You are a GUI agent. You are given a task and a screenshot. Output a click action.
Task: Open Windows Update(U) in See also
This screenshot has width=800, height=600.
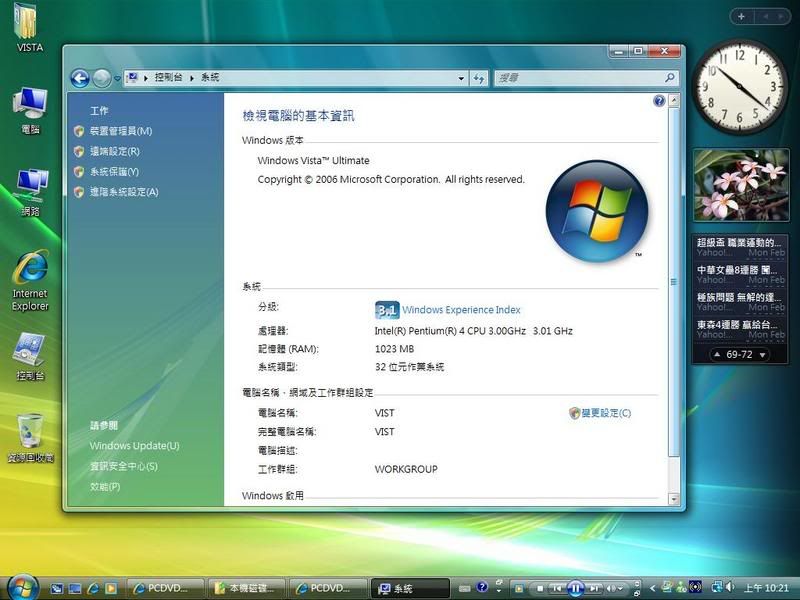pos(135,445)
